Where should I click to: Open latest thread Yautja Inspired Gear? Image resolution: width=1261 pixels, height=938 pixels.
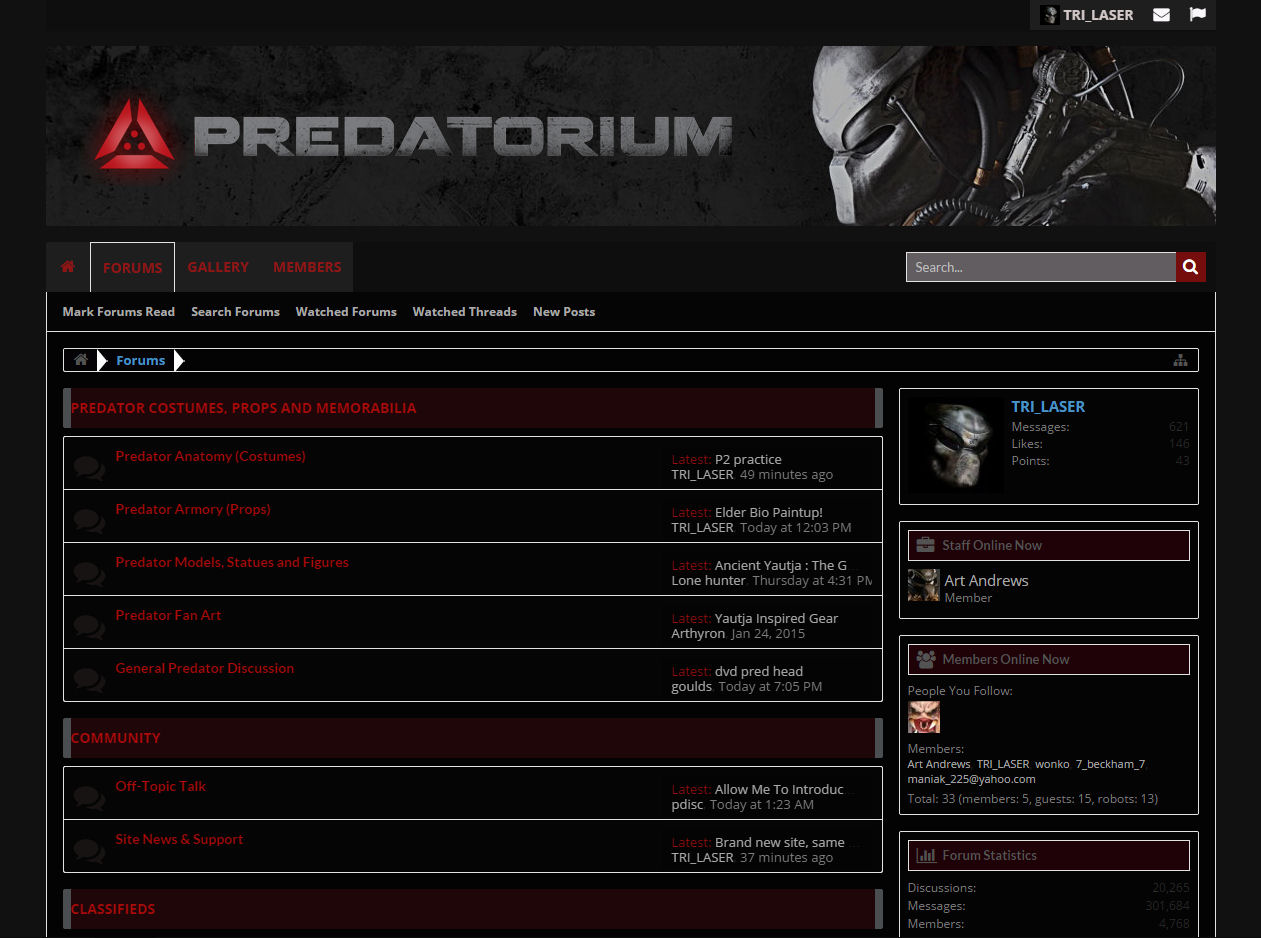(777, 618)
